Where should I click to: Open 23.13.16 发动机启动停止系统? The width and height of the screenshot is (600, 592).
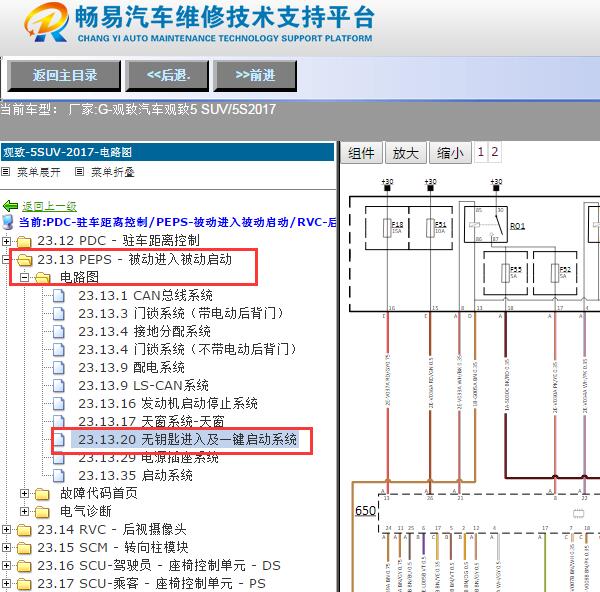(168, 403)
